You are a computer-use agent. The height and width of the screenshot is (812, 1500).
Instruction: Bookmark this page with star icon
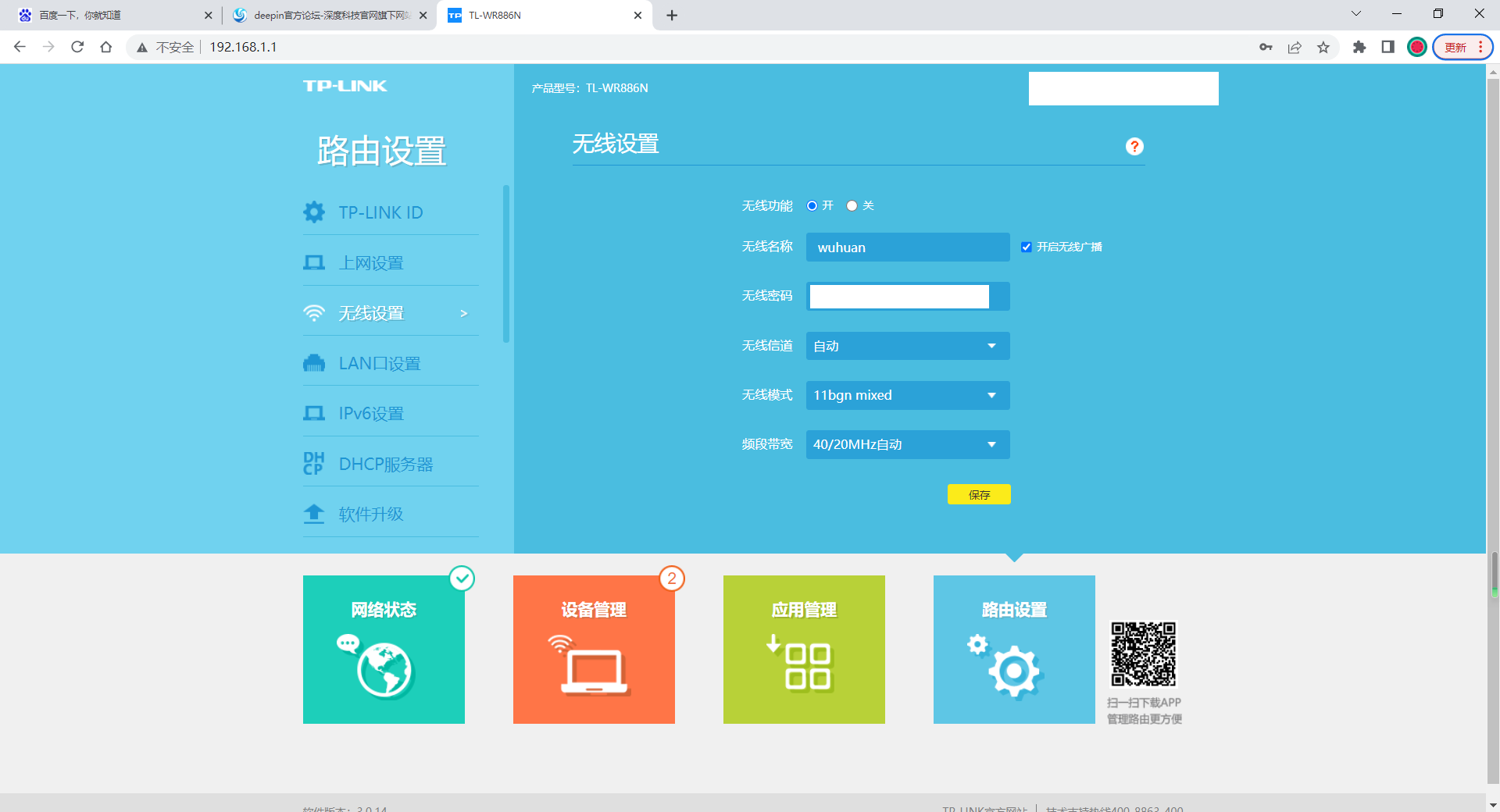coord(1323,47)
